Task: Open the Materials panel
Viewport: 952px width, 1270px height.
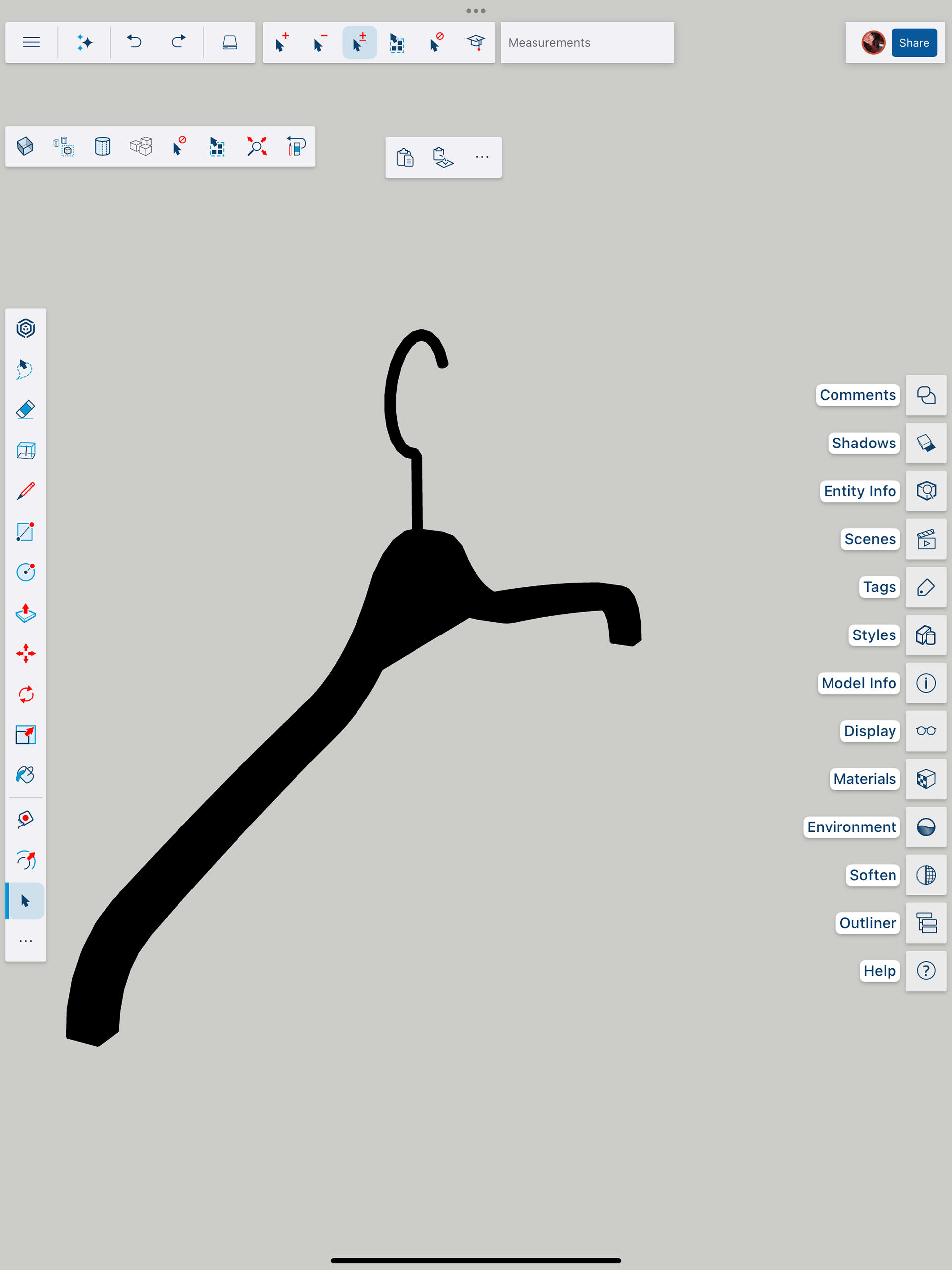Action: coord(926,779)
